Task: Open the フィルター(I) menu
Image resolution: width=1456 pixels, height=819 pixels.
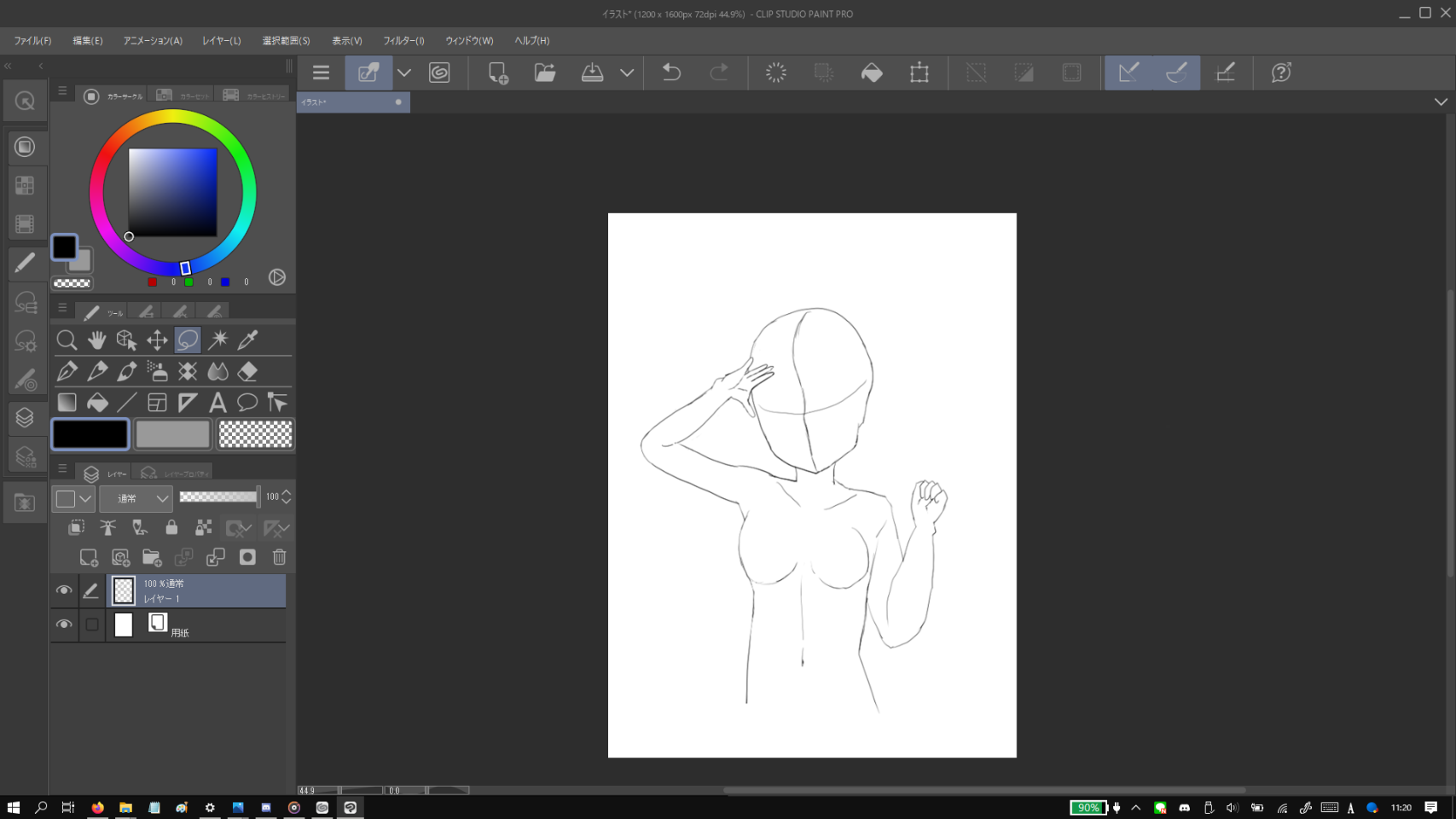Action: pos(403,41)
